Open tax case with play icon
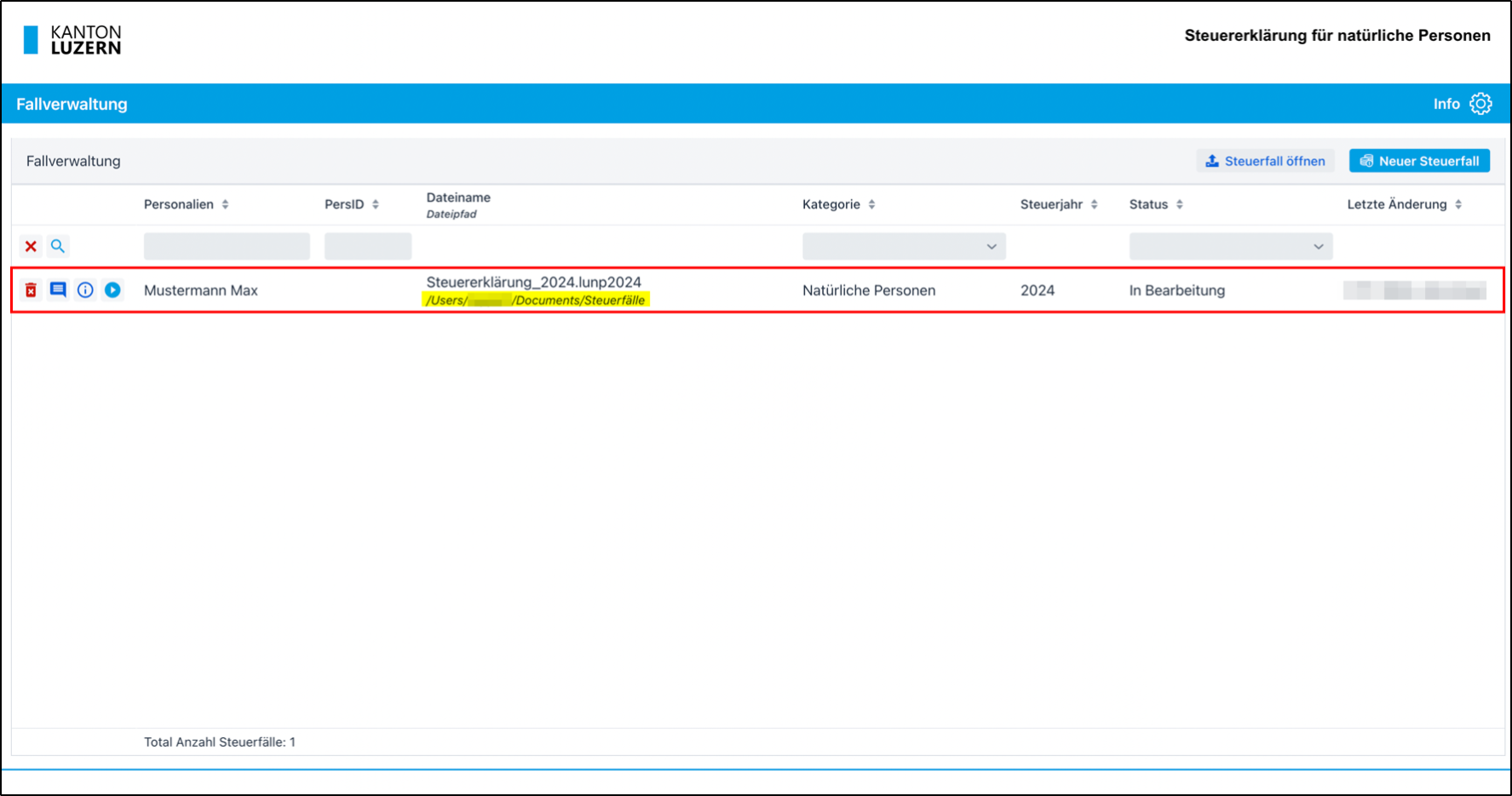This screenshot has height=796, width=1512. click(112, 290)
